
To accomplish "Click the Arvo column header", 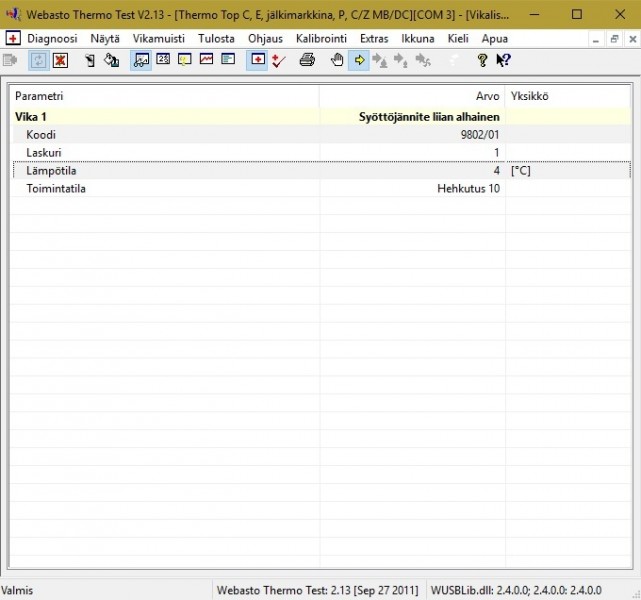I will [487, 96].
